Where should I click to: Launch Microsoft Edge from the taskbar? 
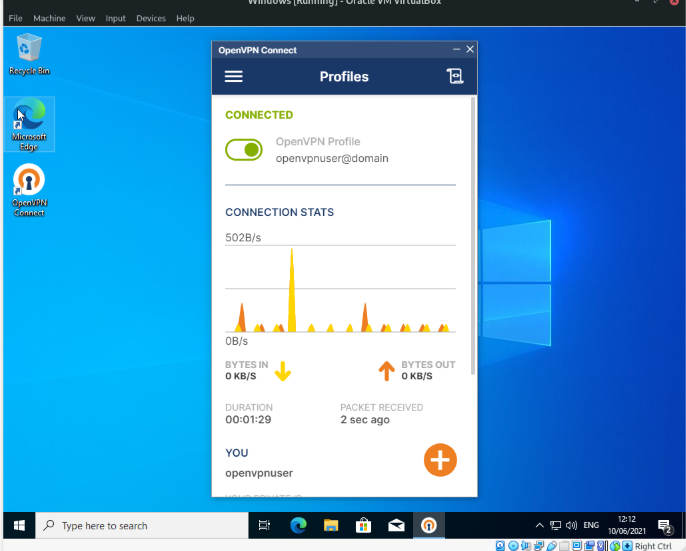(x=298, y=525)
